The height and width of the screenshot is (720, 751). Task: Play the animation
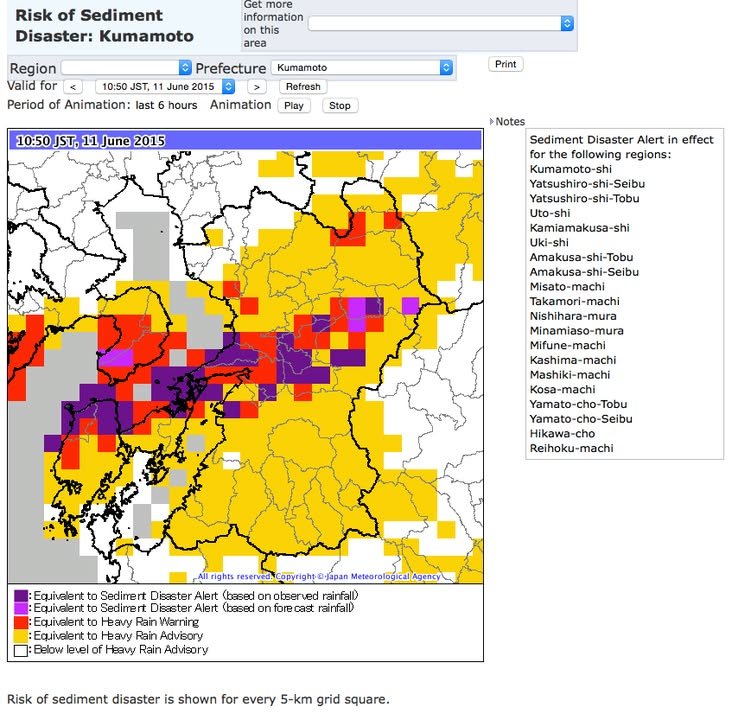click(293, 105)
